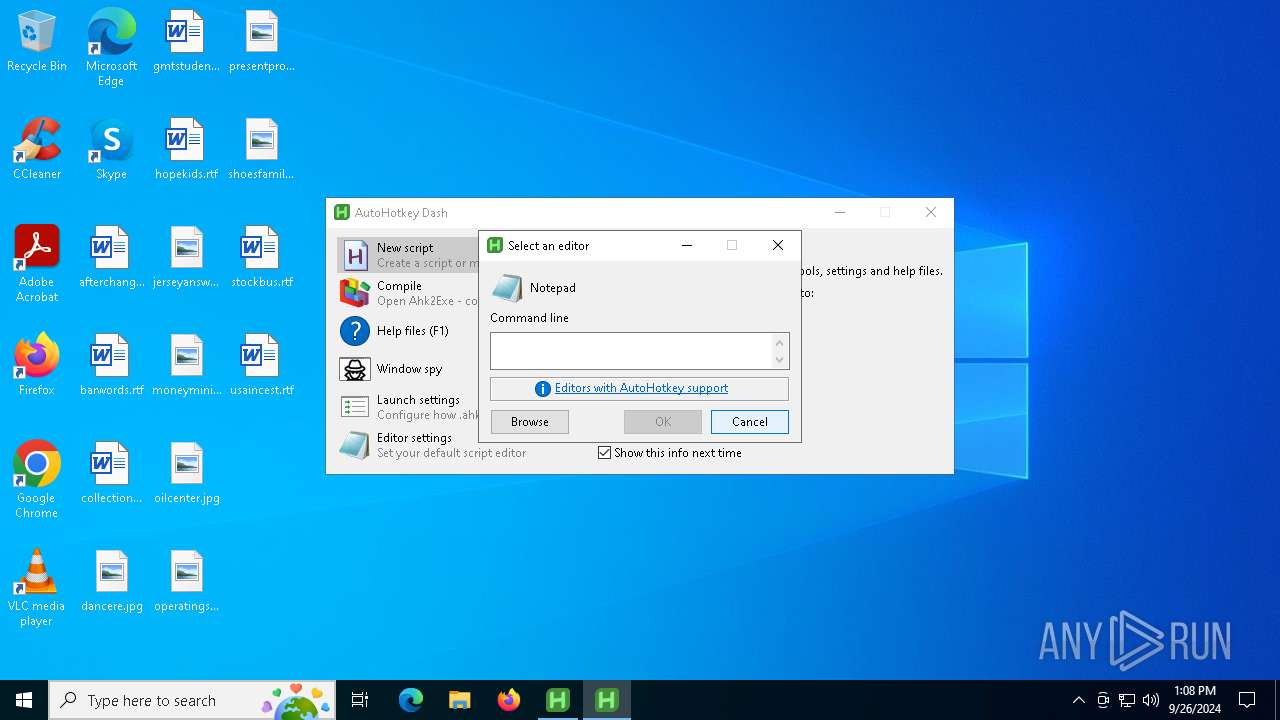Open the taskbar clock and date
Screen dimensions: 1280x720
(x=1195, y=700)
